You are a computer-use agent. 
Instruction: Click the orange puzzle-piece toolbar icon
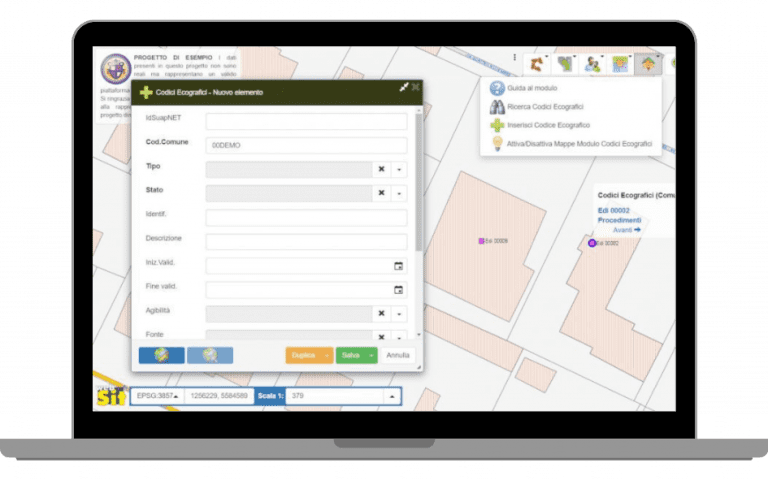tap(538, 64)
